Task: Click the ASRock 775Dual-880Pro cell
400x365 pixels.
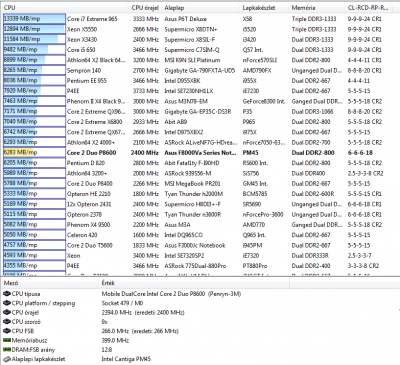Action: click(x=195, y=266)
